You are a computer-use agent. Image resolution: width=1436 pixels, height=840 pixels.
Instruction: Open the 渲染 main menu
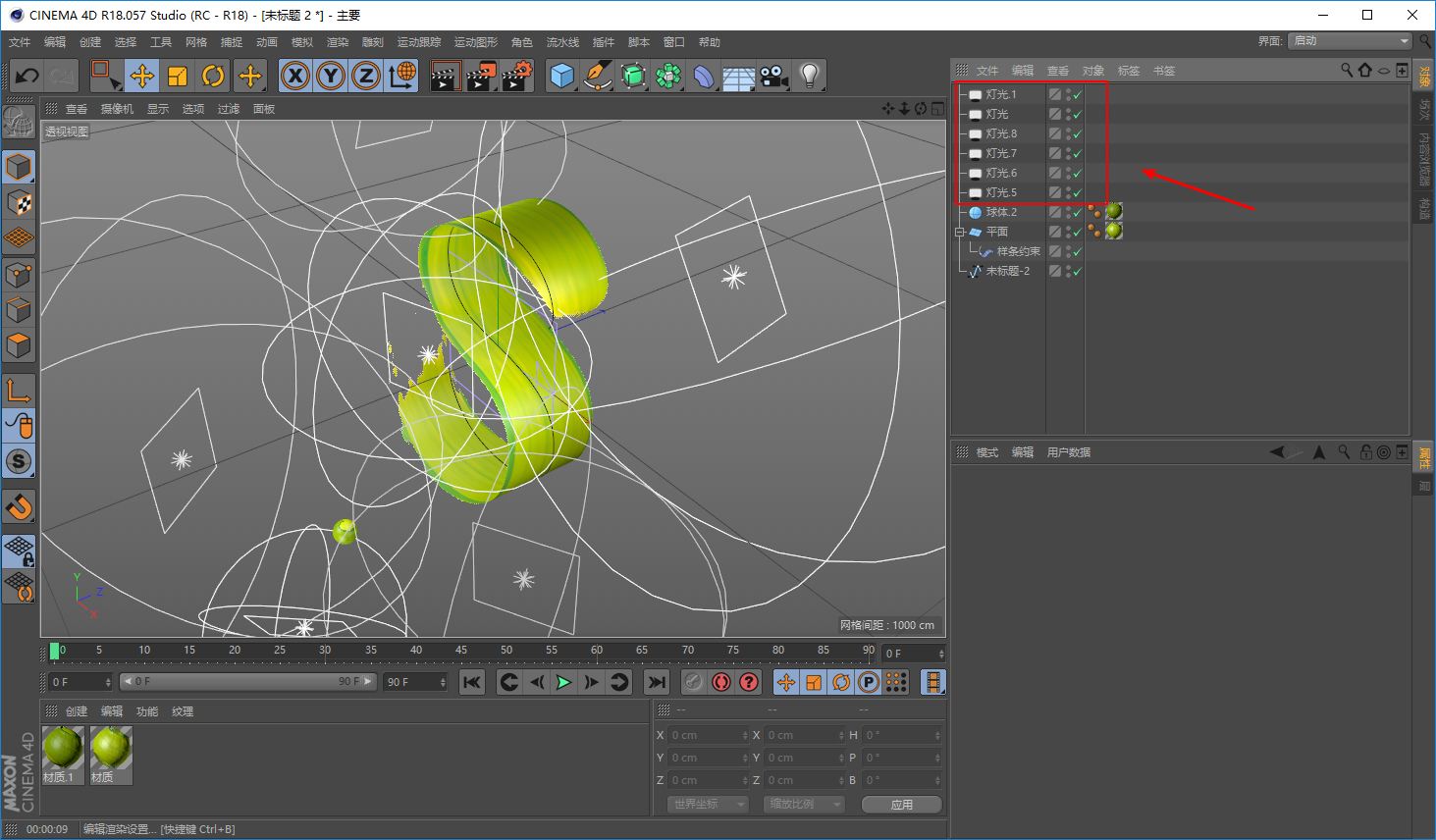tap(338, 42)
